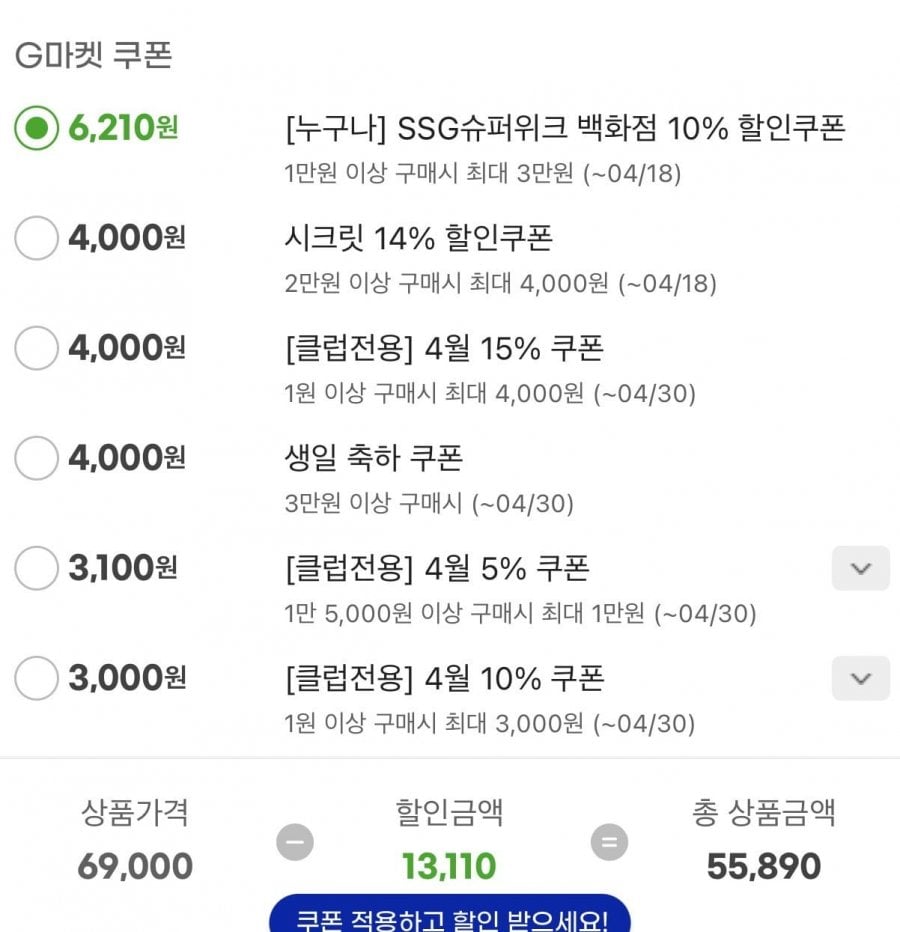This screenshot has height=932, width=900.
Task: Click the 3,100원 discount amount label
Action: click(123, 569)
